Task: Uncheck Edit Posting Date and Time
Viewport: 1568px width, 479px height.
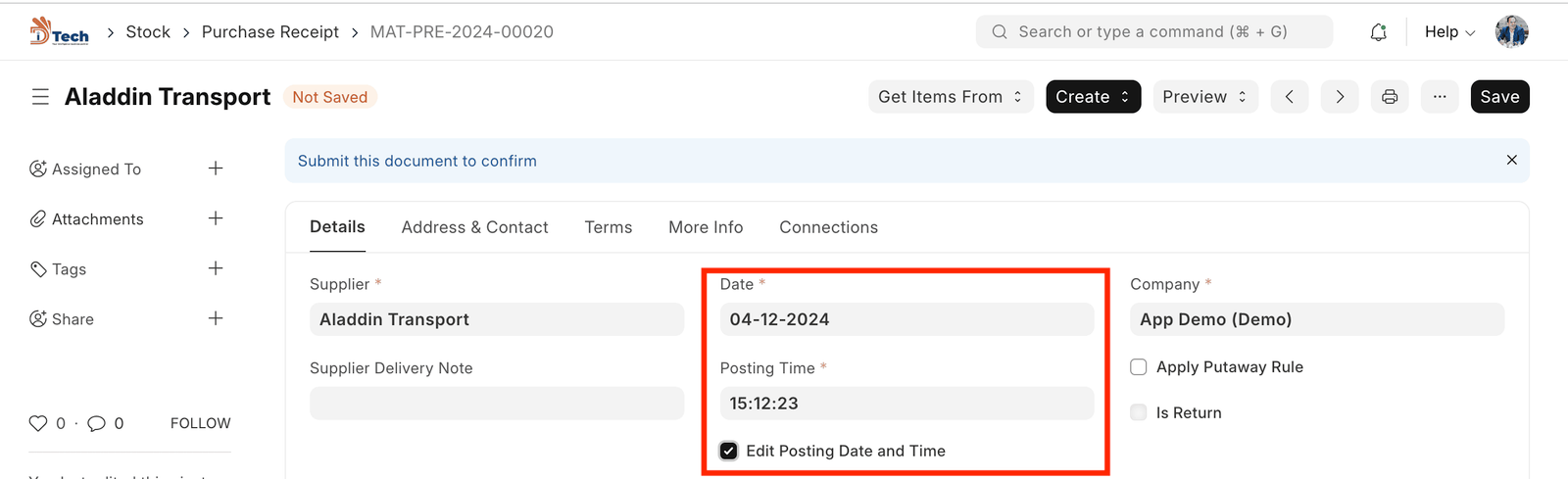Action: coord(728,451)
